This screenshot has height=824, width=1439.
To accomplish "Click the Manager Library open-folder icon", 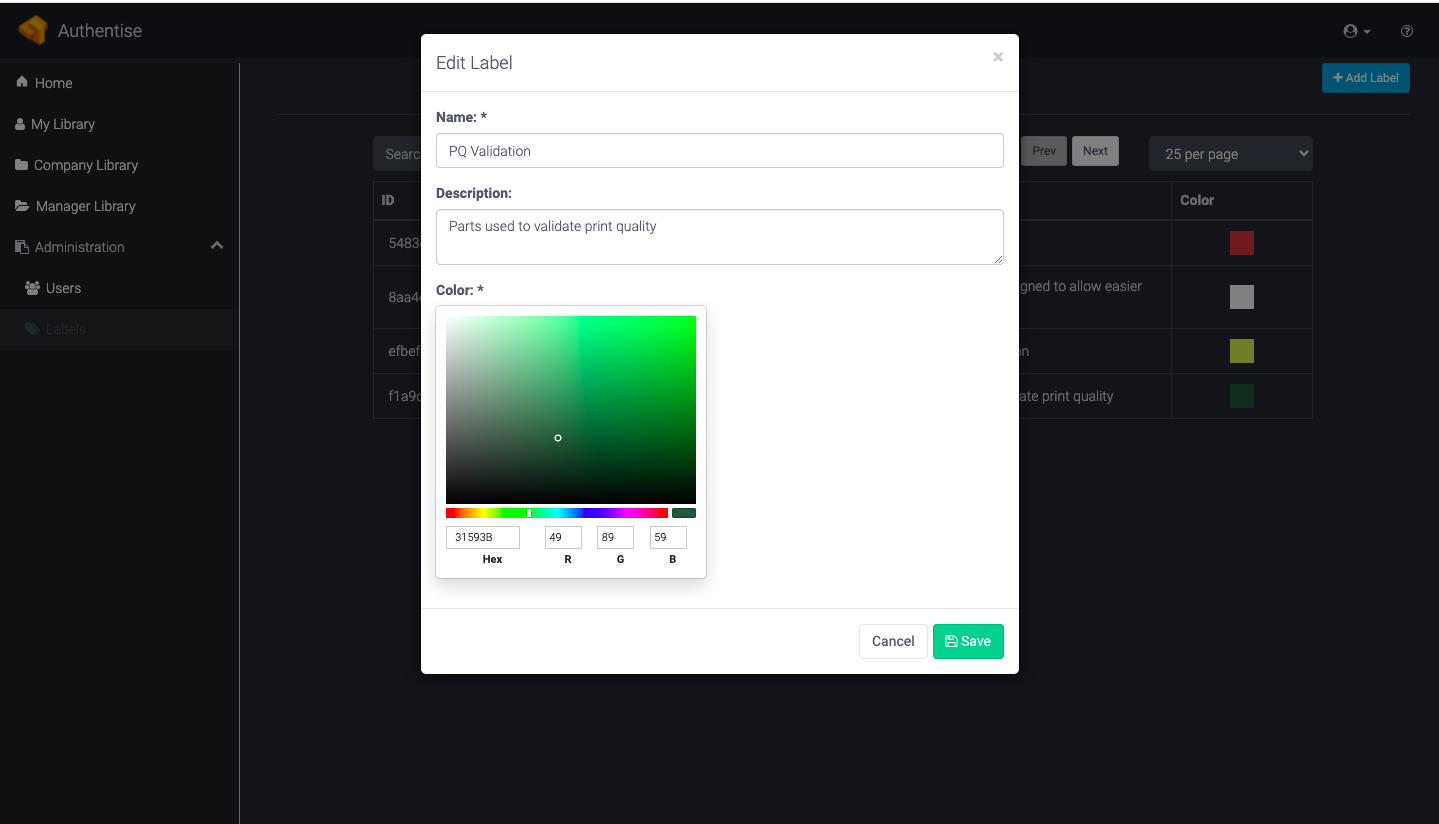I will click(22, 206).
